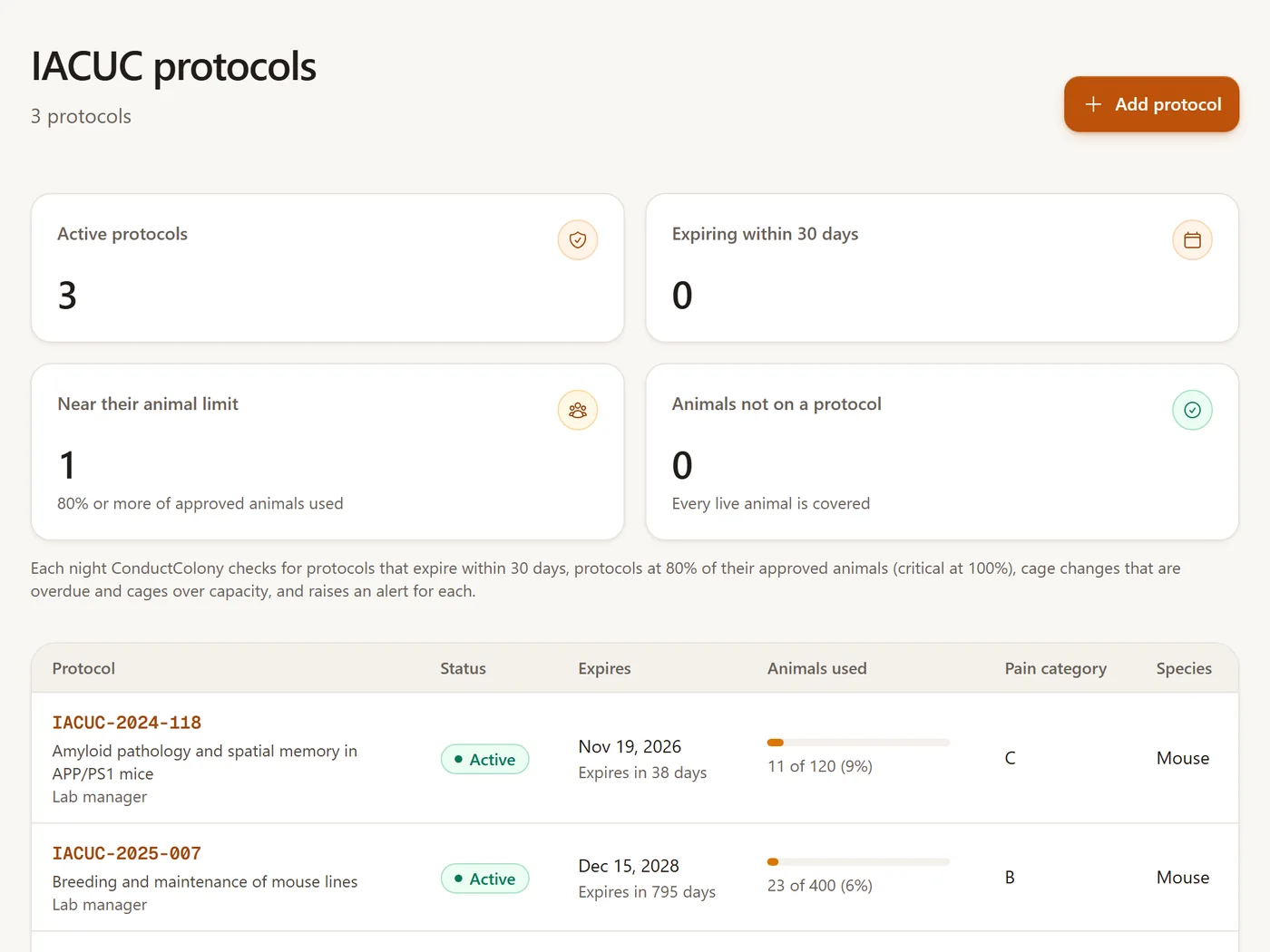Click the IACUC protocols page heading

point(173,66)
